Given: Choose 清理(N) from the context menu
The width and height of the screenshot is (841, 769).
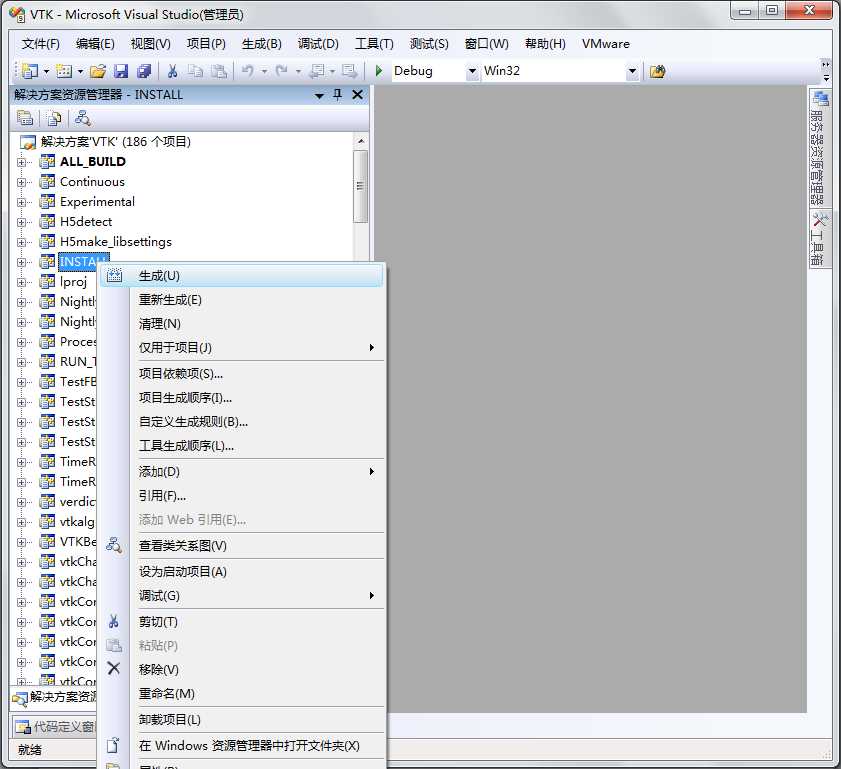Looking at the screenshot, I should [242, 324].
